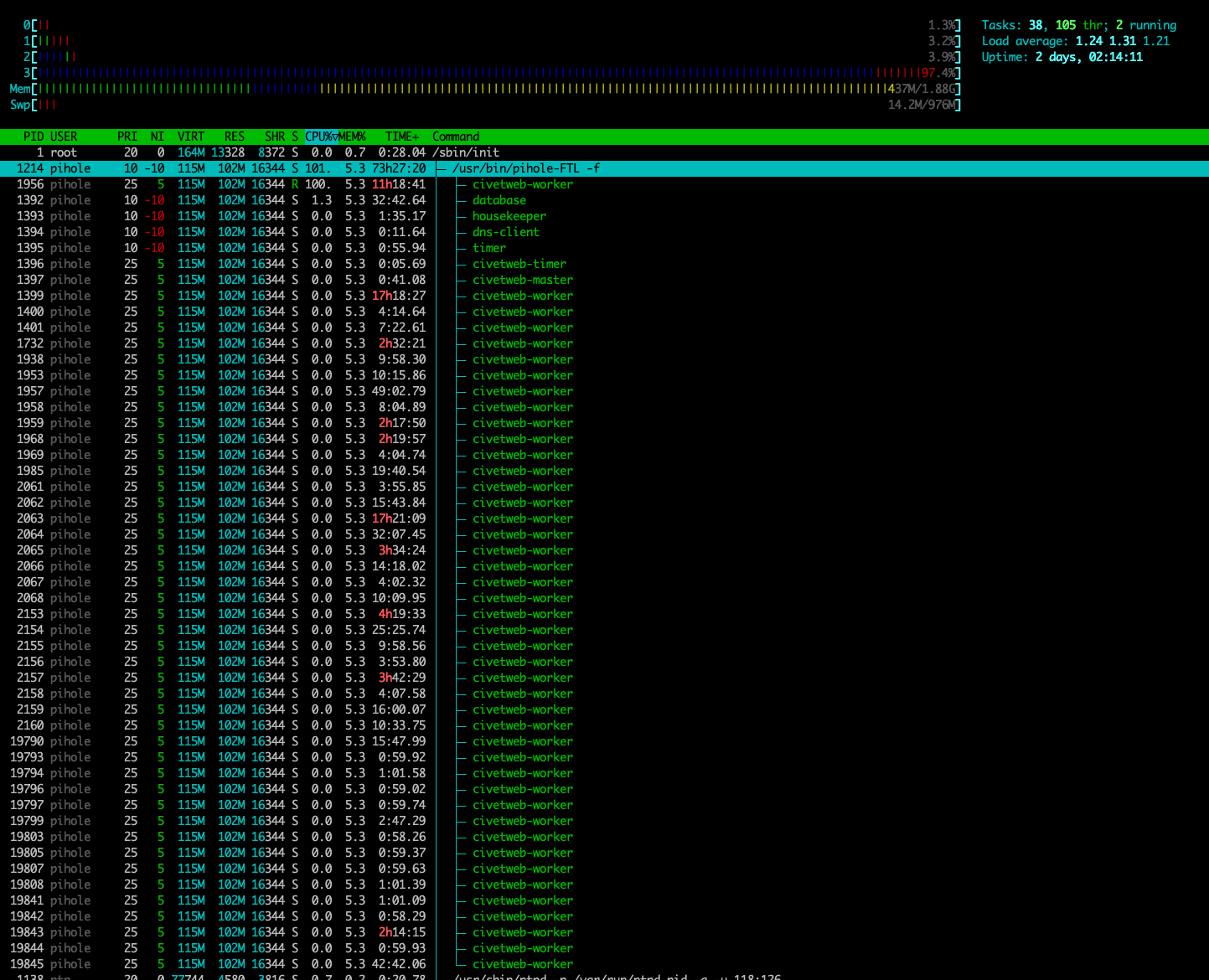
Task: Sort by the VIRT memory column
Action: [x=191, y=137]
